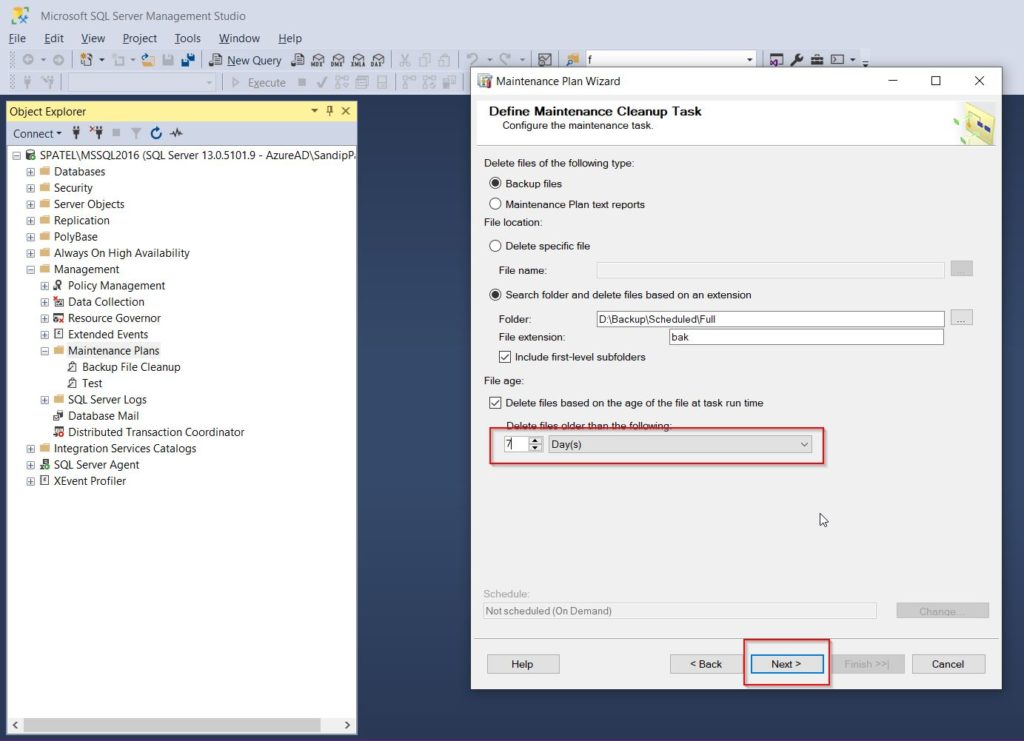
Task: Open the Project menu
Action: click(140, 39)
